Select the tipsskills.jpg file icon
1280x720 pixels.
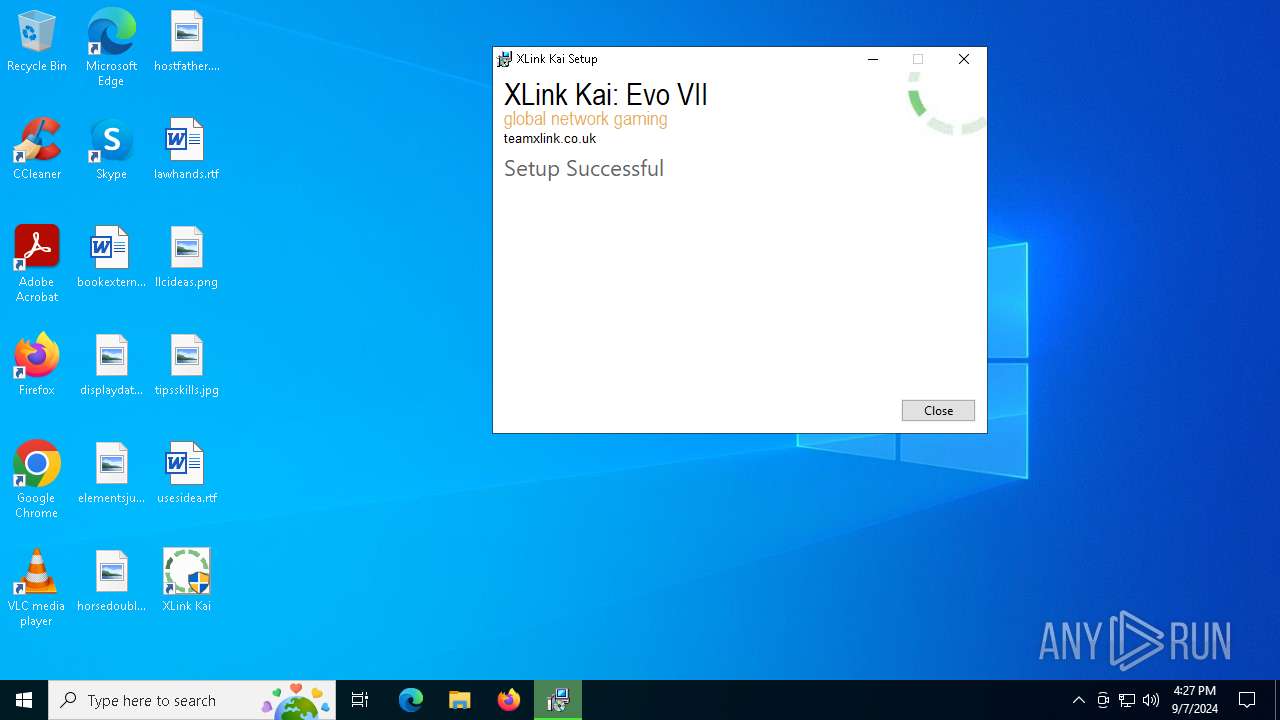pos(187,366)
